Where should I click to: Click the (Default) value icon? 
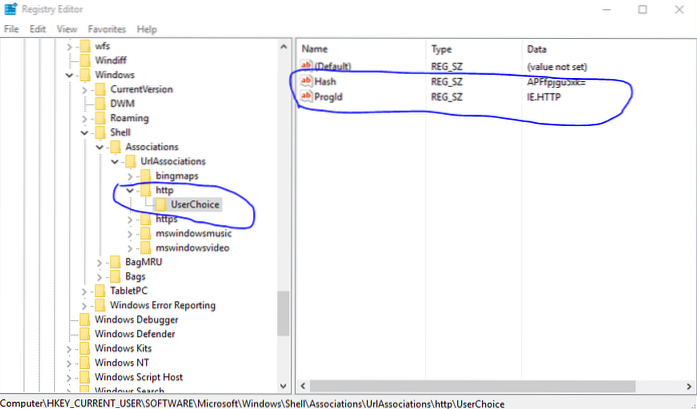tap(307, 66)
